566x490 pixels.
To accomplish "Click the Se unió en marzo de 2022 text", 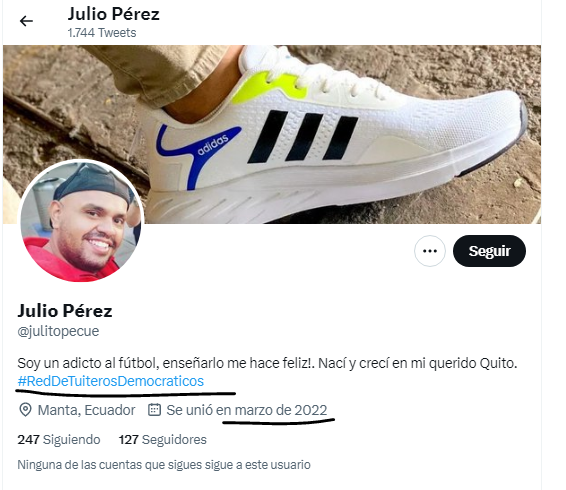I will 247,410.
